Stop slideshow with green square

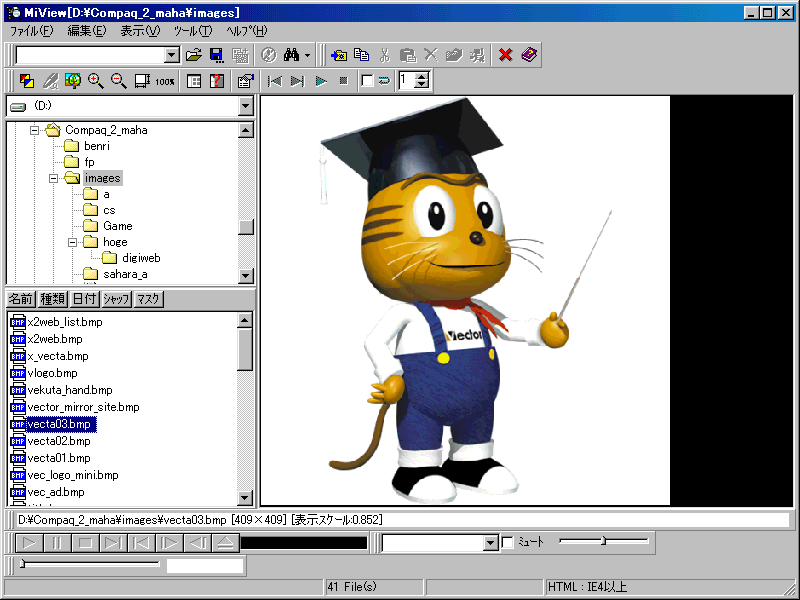pos(343,81)
